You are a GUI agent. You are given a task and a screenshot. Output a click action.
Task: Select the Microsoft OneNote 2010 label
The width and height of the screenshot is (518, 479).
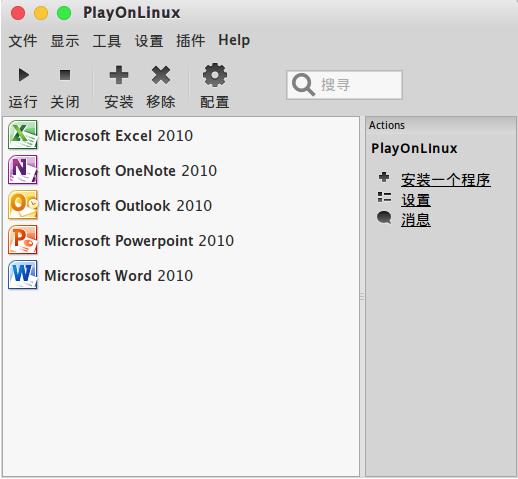pyautogui.click(x=131, y=171)
